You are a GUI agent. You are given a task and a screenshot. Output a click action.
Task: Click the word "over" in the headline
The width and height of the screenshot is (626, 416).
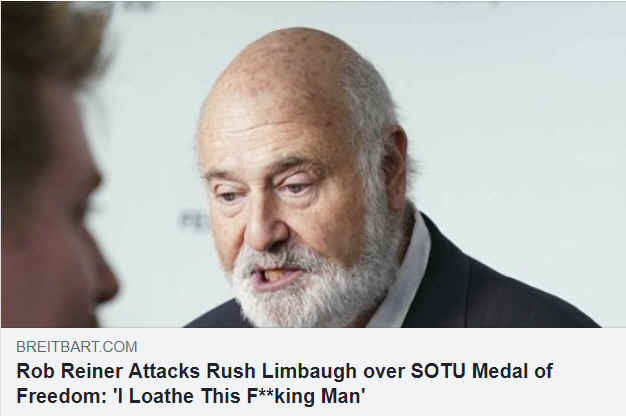point(384,372)
